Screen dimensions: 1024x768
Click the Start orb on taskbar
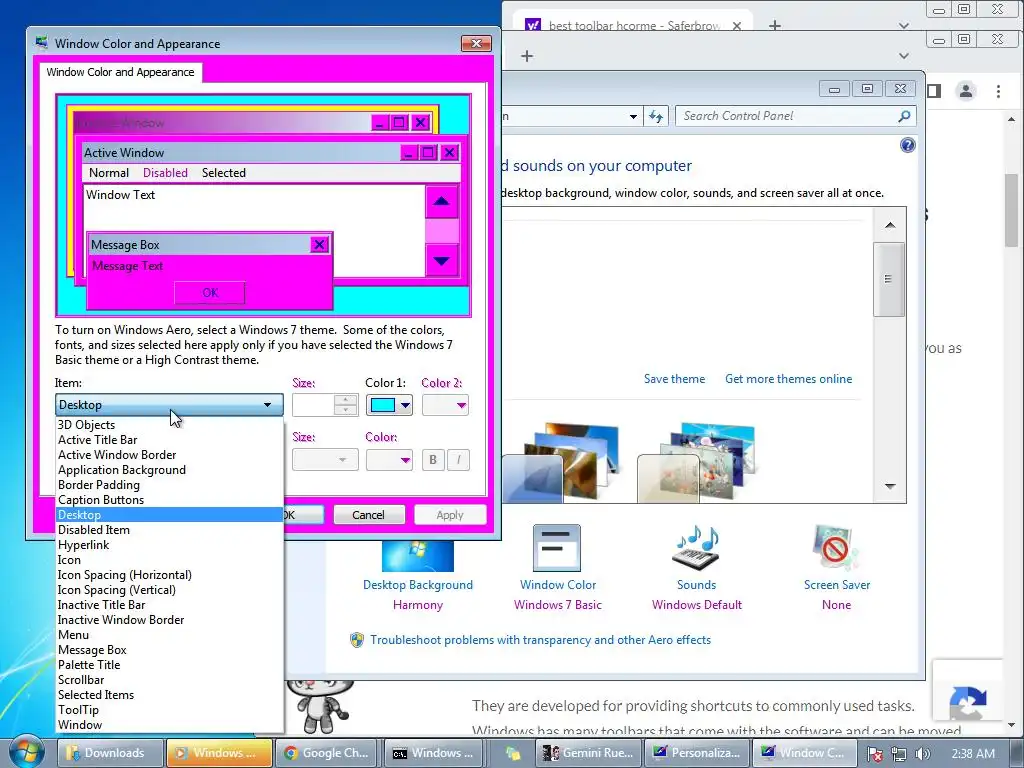coord(25,752)
